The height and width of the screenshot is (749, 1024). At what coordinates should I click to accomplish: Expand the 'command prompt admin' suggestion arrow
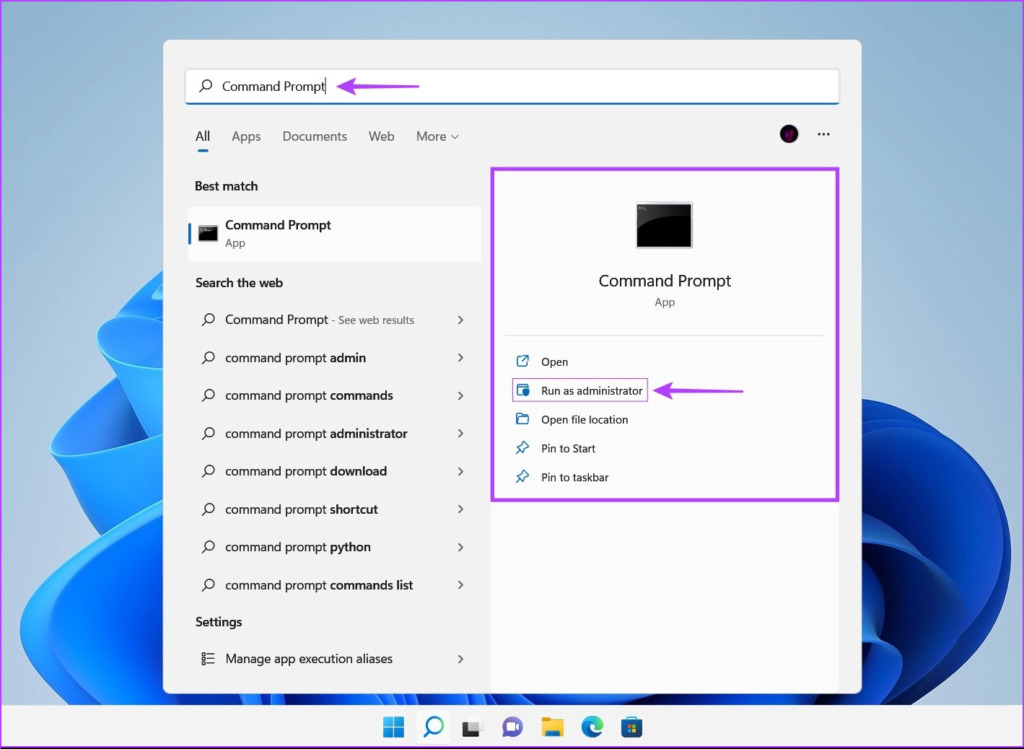[x=460, y=358]
